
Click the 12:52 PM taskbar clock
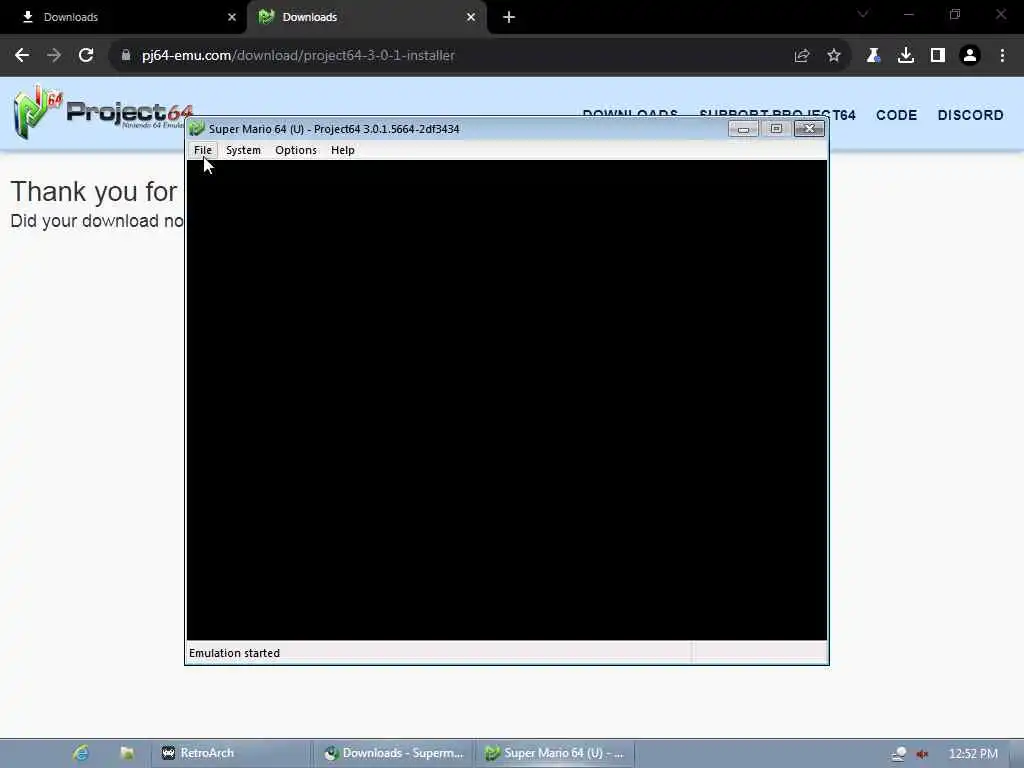click(973, 754)
